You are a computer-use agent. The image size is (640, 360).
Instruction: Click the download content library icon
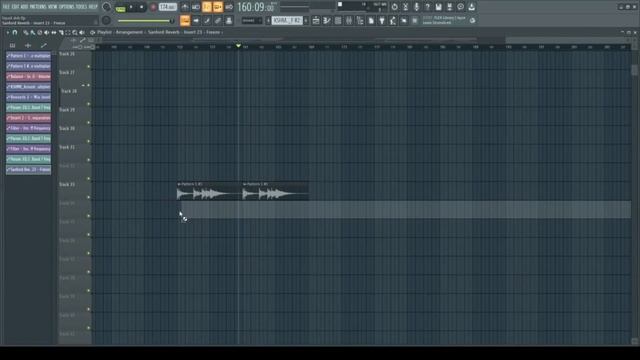471,7
